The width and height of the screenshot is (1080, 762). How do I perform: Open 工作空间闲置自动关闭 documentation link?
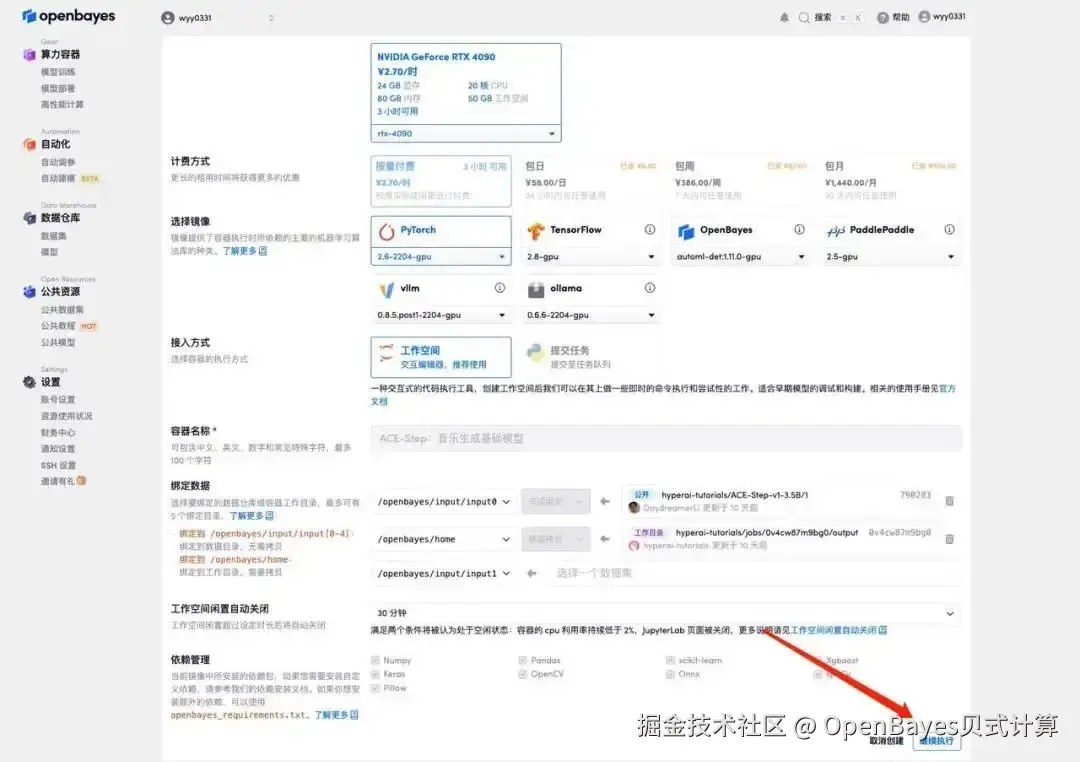[x=838, y=630]
